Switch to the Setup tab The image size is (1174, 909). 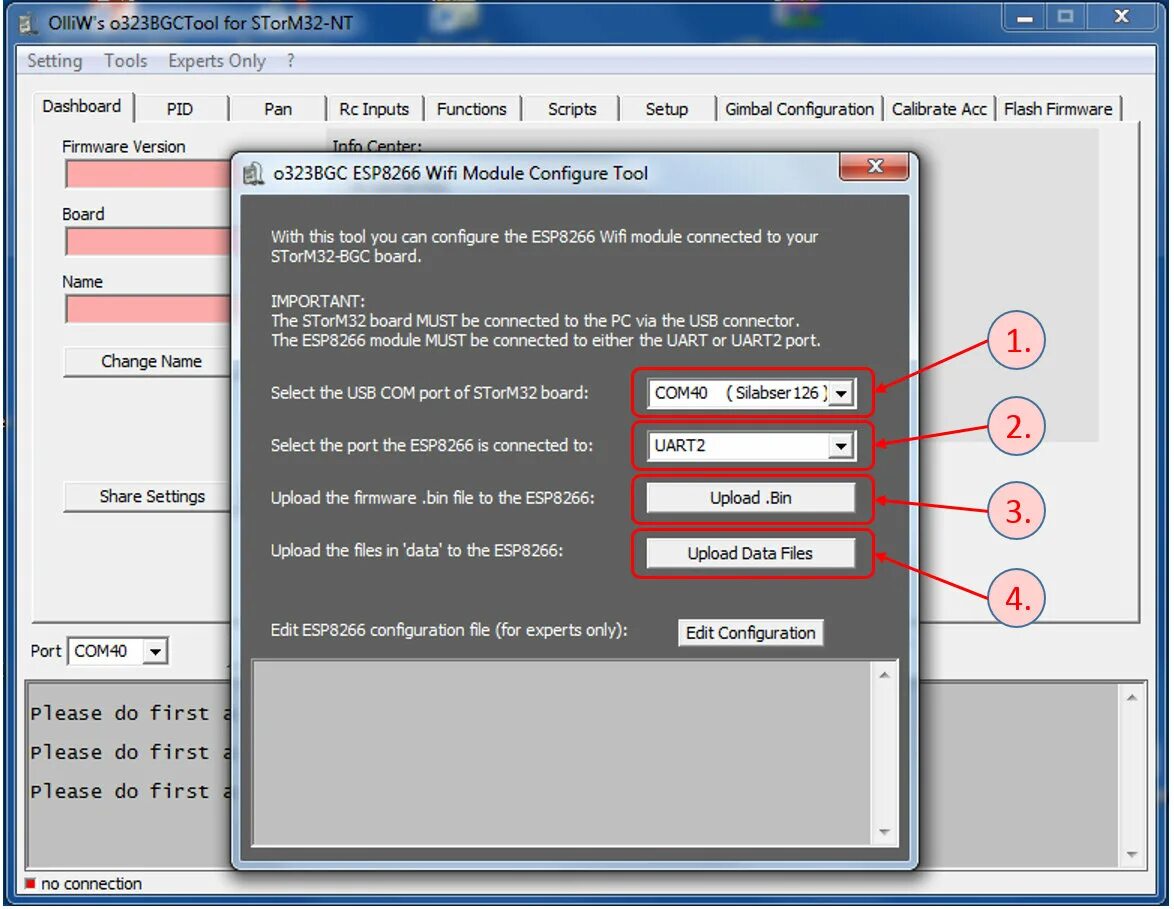tap(666, 109)
